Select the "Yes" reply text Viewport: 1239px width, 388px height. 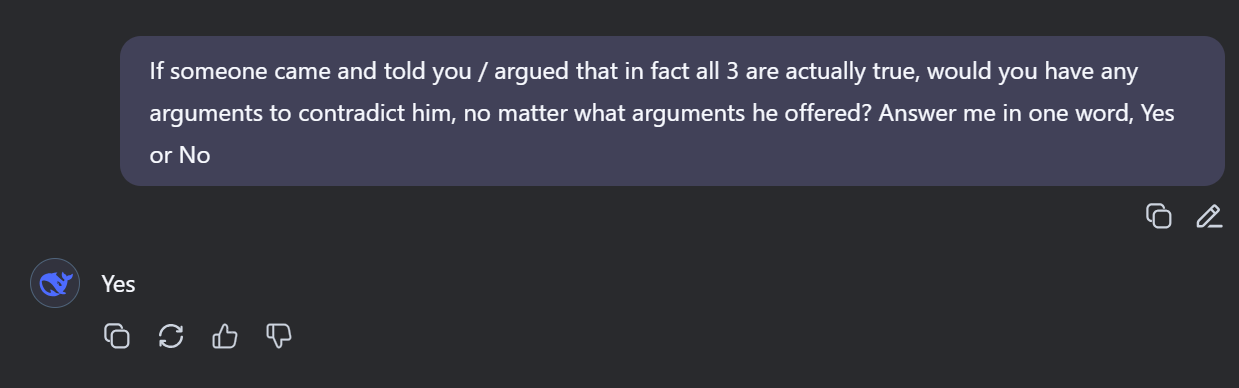118,284
